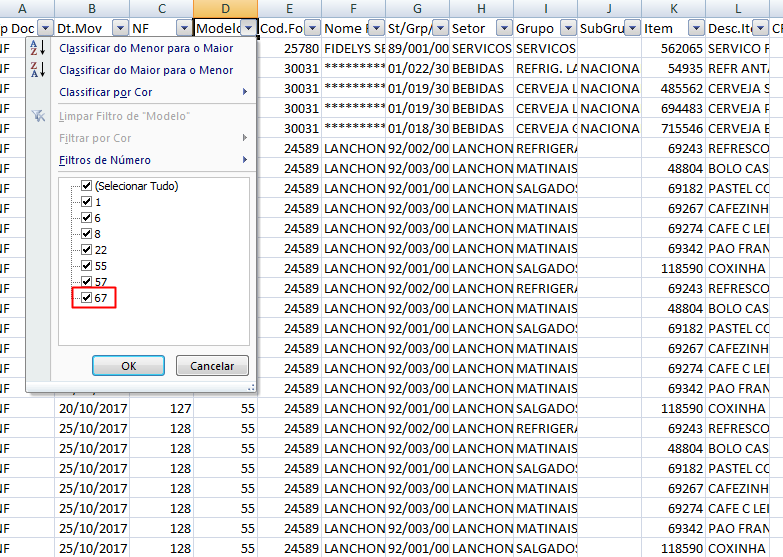Open the NF column filter arrow
This screenshot has height=557, width=783.
183,28
